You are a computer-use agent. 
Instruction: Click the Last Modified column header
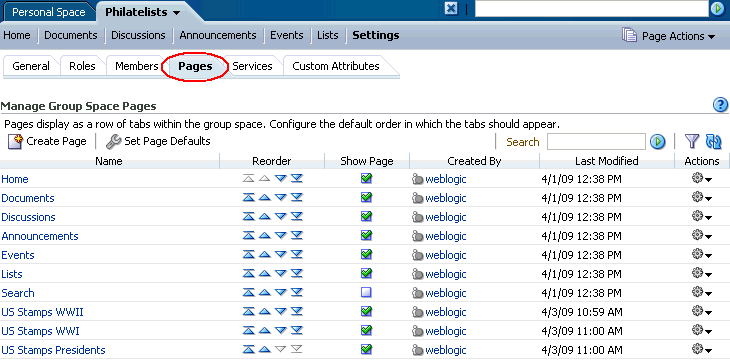click(x=606, y=161)
